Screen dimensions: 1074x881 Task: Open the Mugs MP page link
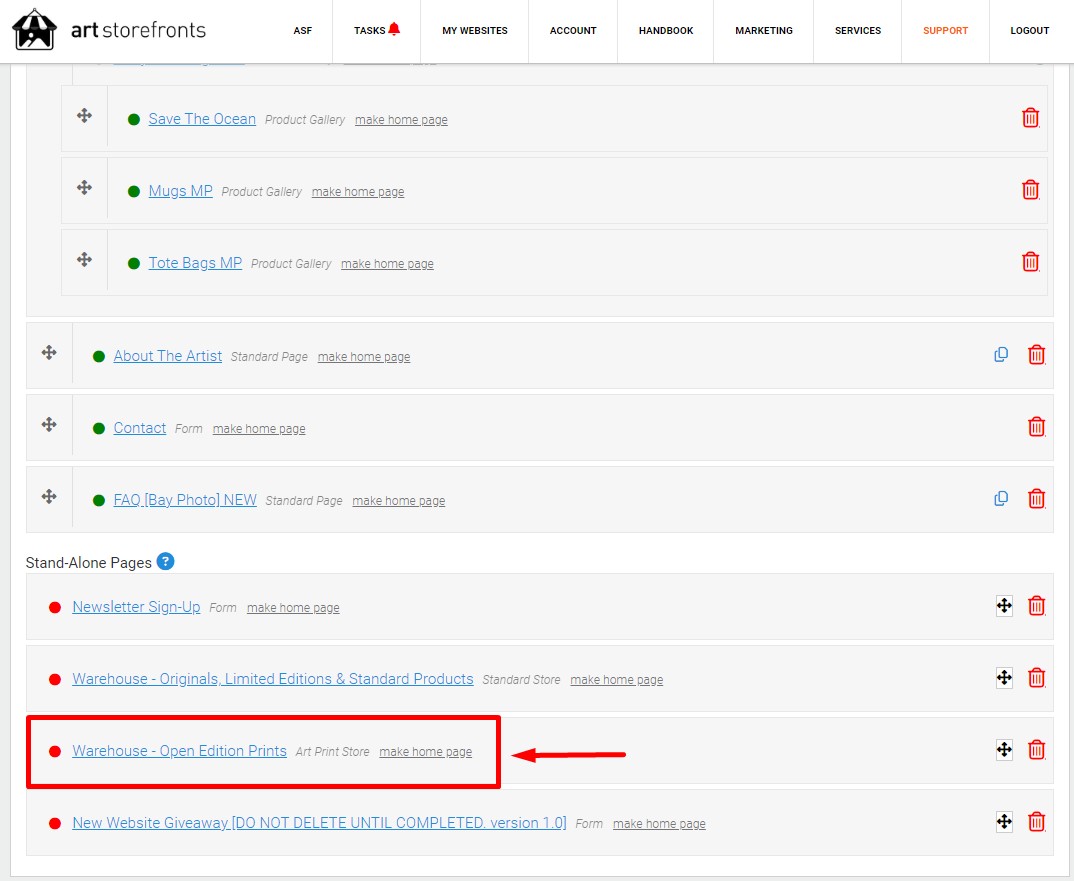pyautogui.click(x=181, y=190)
